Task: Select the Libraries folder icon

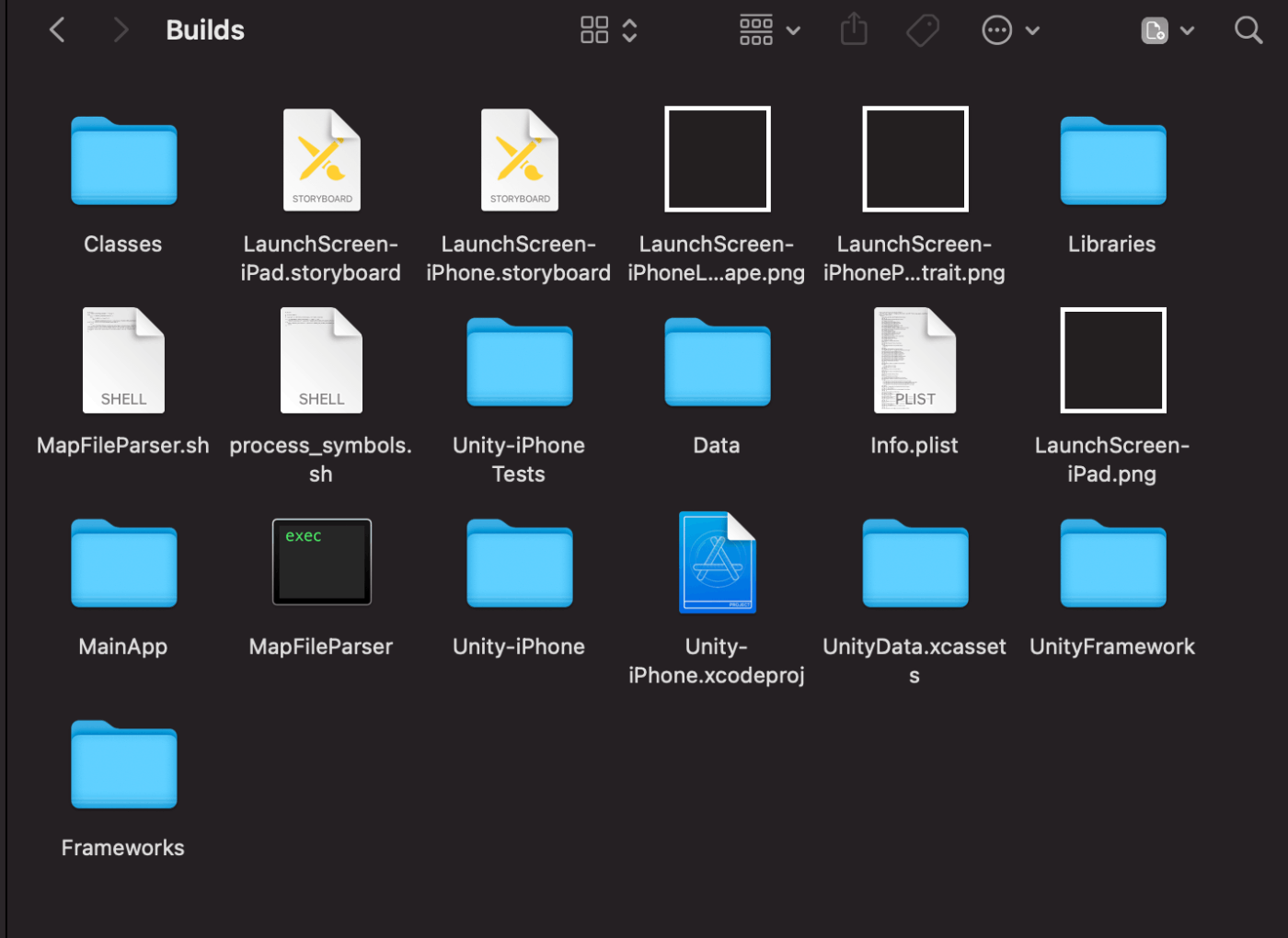Action: coord(1113,160)
